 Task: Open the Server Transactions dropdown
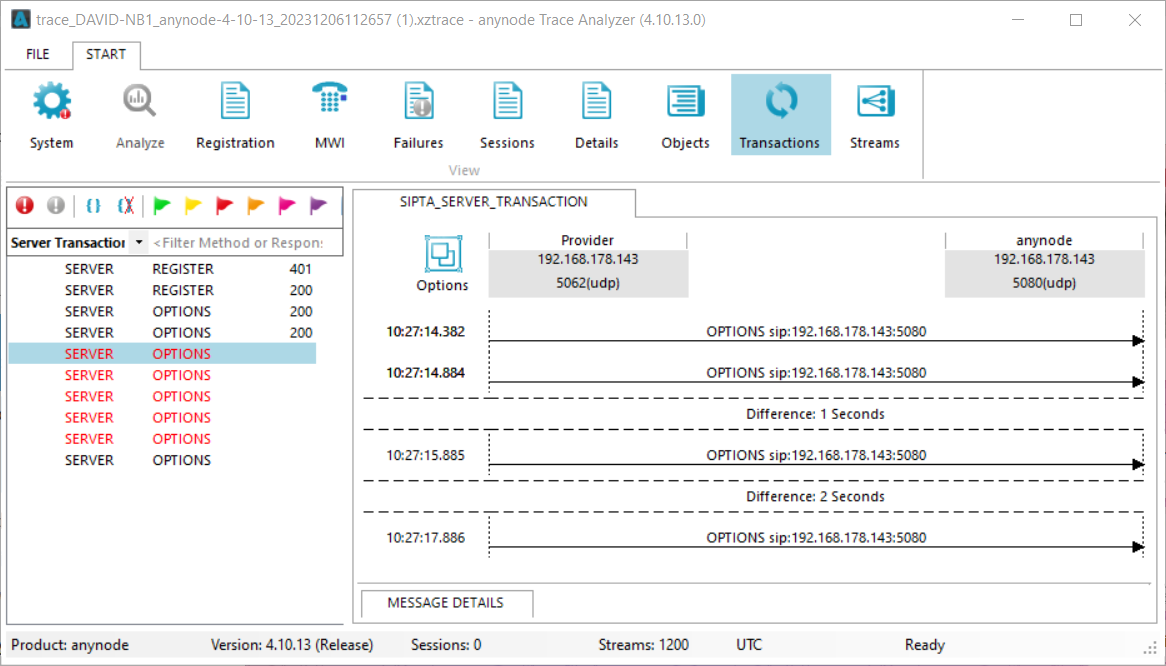click(x=138, y=242)
